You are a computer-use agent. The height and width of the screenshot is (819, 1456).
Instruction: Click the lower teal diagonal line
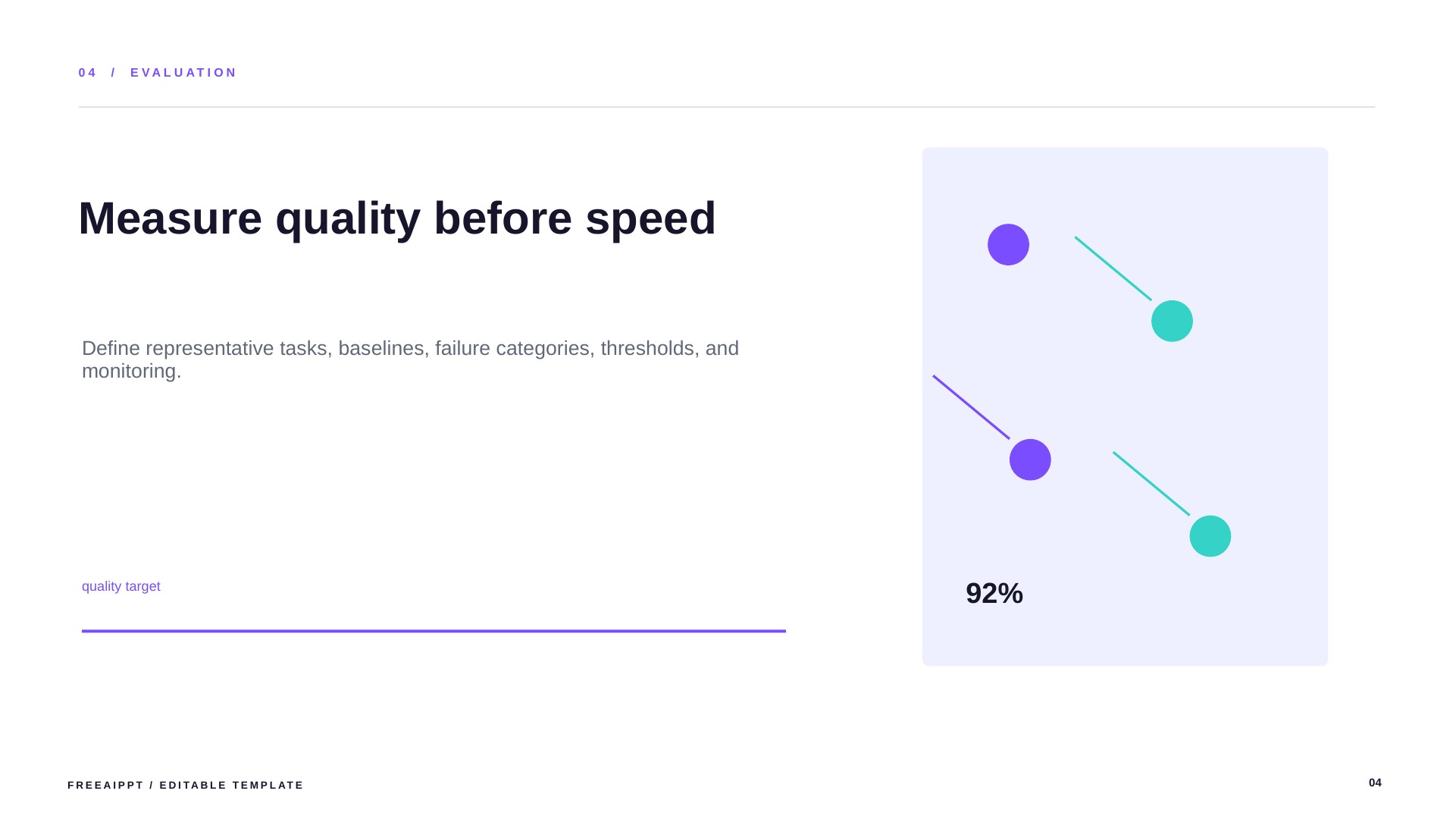click(x=1151, y=484)
